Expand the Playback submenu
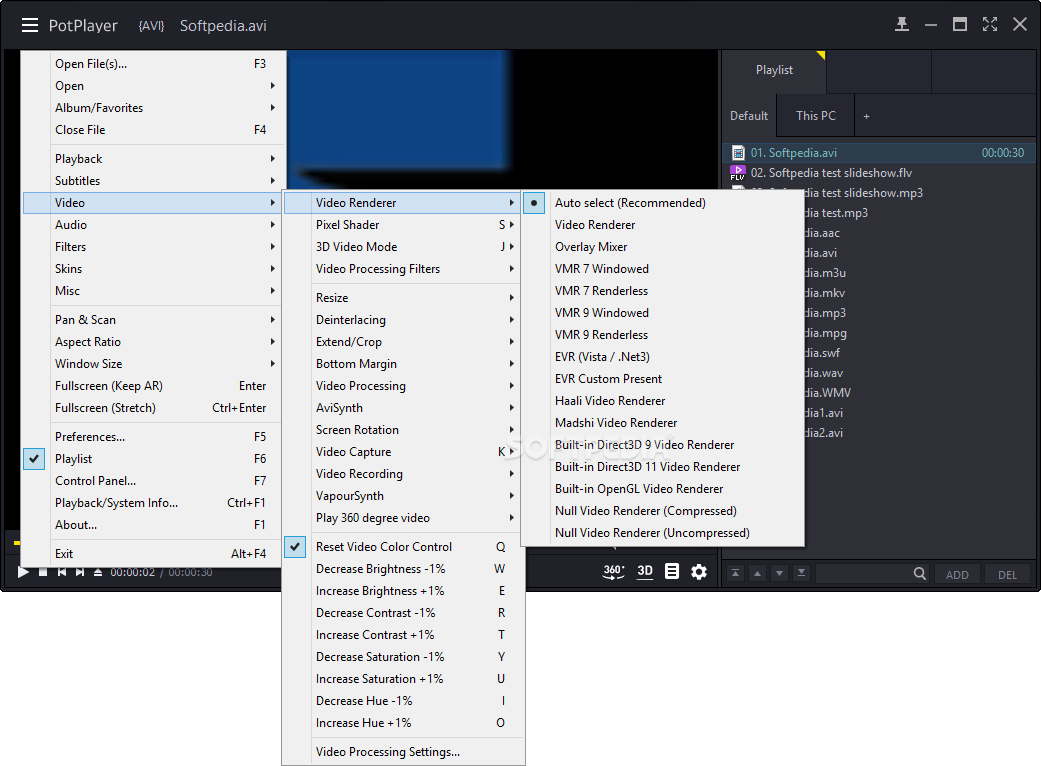 click(153, 159)
